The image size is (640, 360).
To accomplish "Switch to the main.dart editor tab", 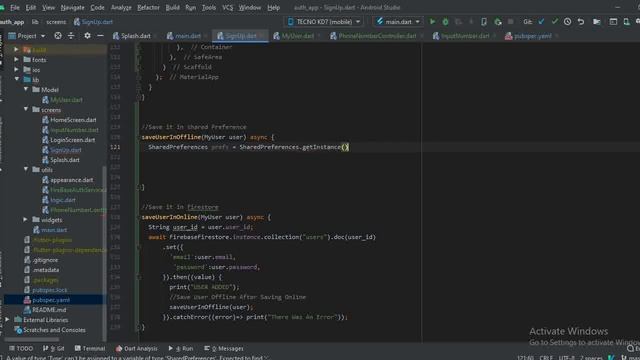I will point(184,36).
